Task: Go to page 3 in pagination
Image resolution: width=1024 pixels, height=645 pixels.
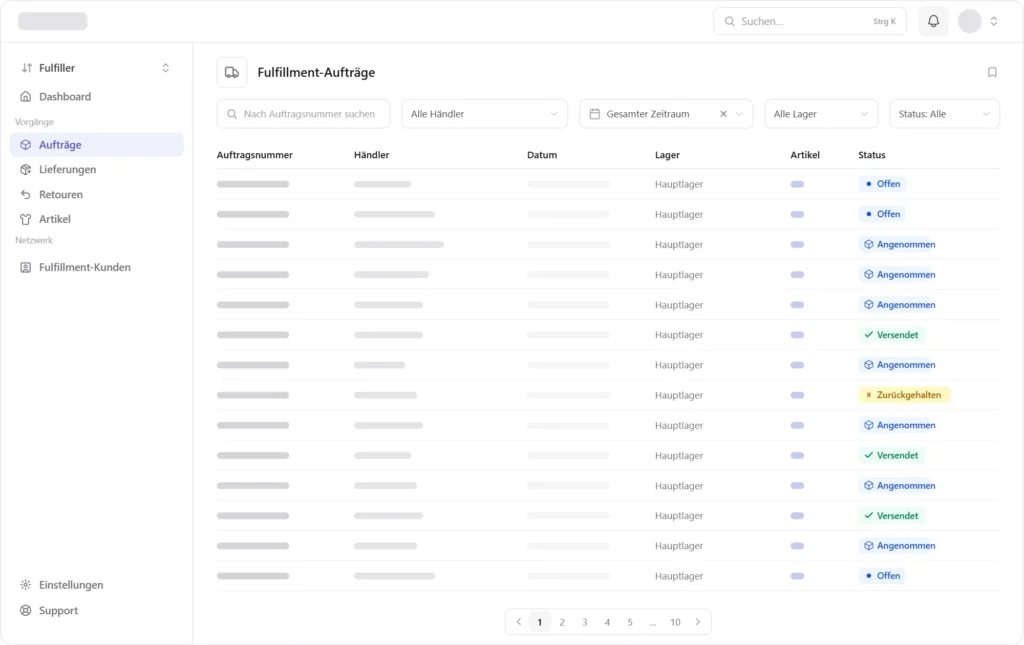Action: (x=584, y=622)
